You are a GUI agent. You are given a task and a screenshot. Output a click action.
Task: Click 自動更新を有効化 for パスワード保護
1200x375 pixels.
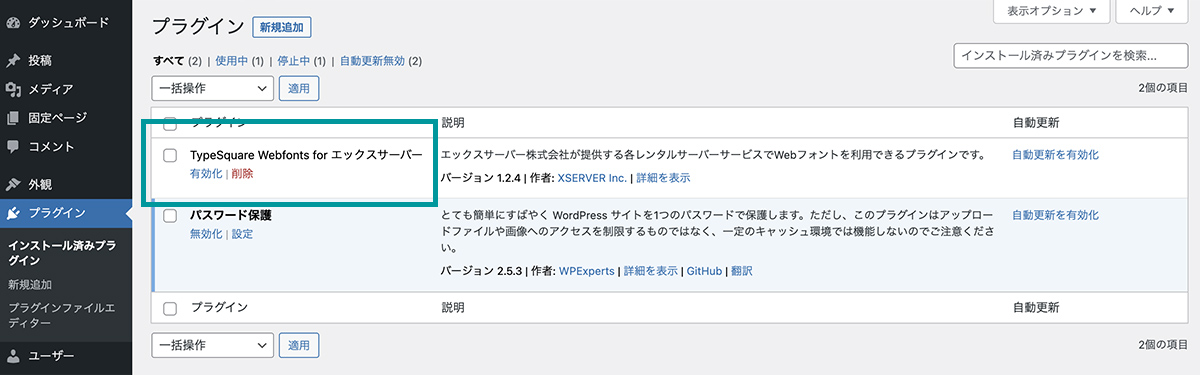(x=1055, y=215)
